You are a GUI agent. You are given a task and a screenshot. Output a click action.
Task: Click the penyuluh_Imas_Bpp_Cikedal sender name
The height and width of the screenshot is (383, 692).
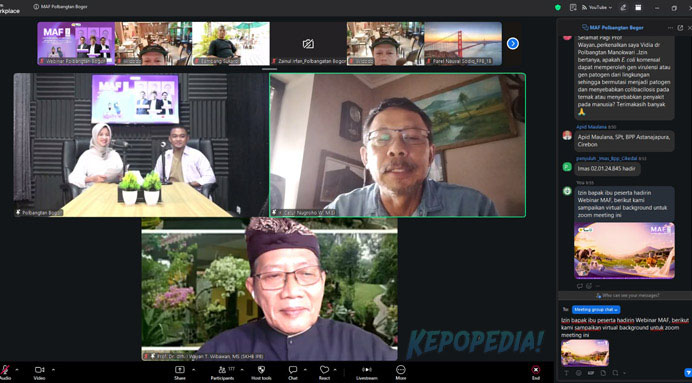(x=606, y=158)
